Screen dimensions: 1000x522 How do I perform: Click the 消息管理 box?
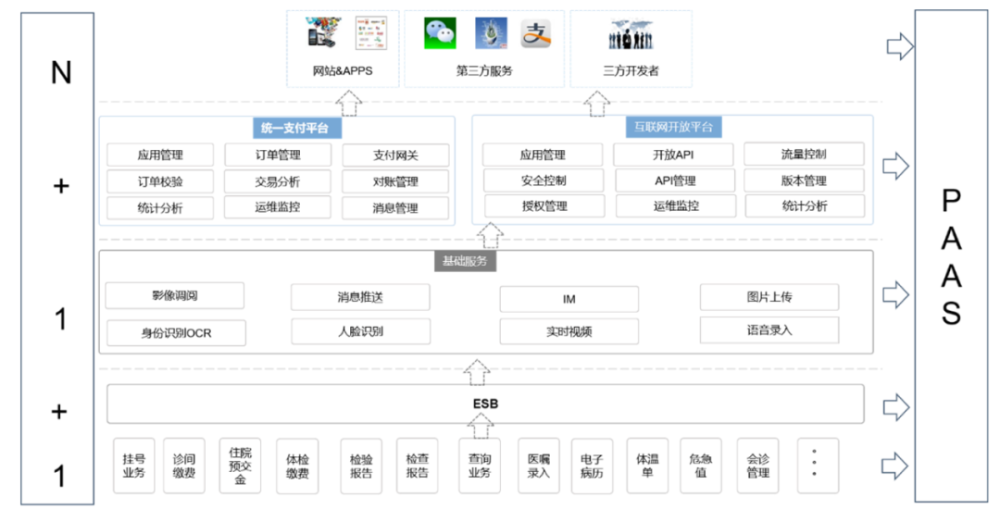[x=395, y=208]
